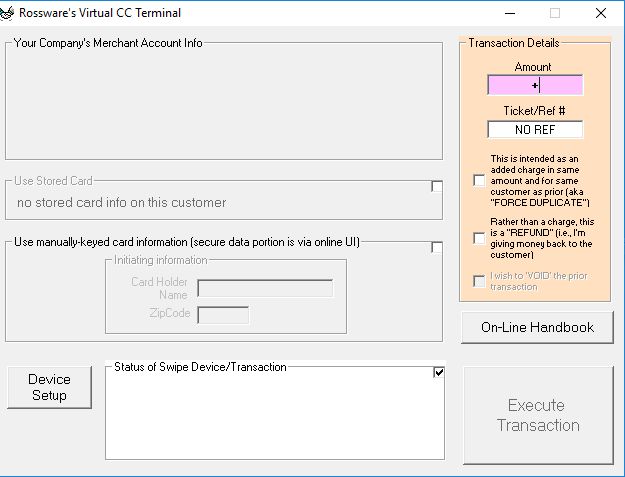Click the 'Transaction Details' group label

[514, 43]
